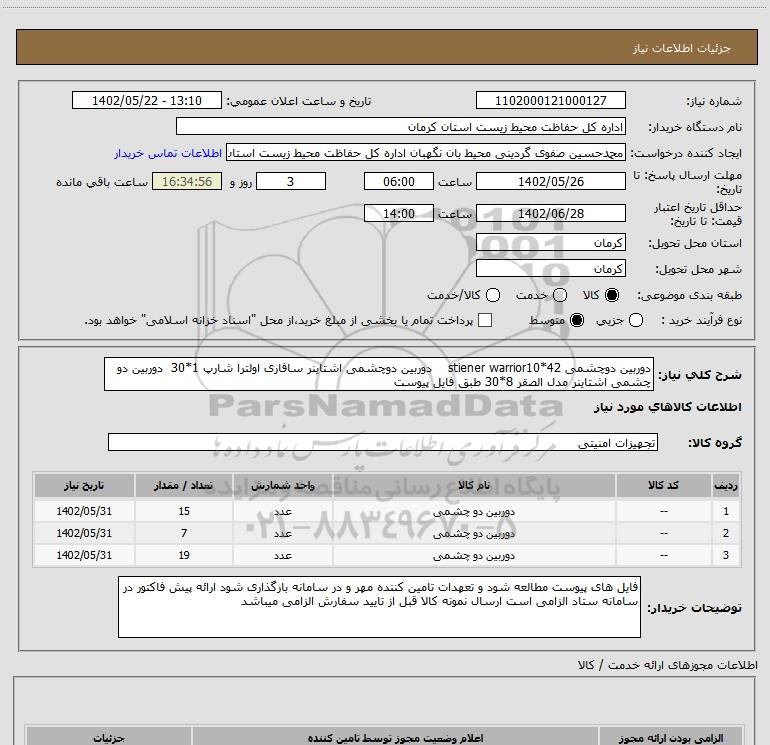Click the announcement date field 1402/05/22 - 13:10
The height and width of the screenshot is (745, 770).
pos(147,101)
